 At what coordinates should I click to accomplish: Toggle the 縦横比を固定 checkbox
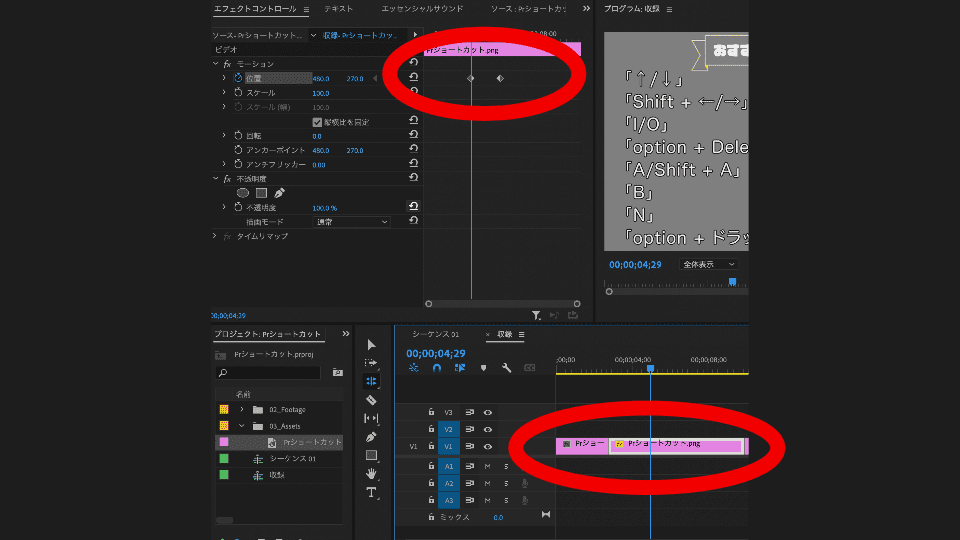click(317, 122)
